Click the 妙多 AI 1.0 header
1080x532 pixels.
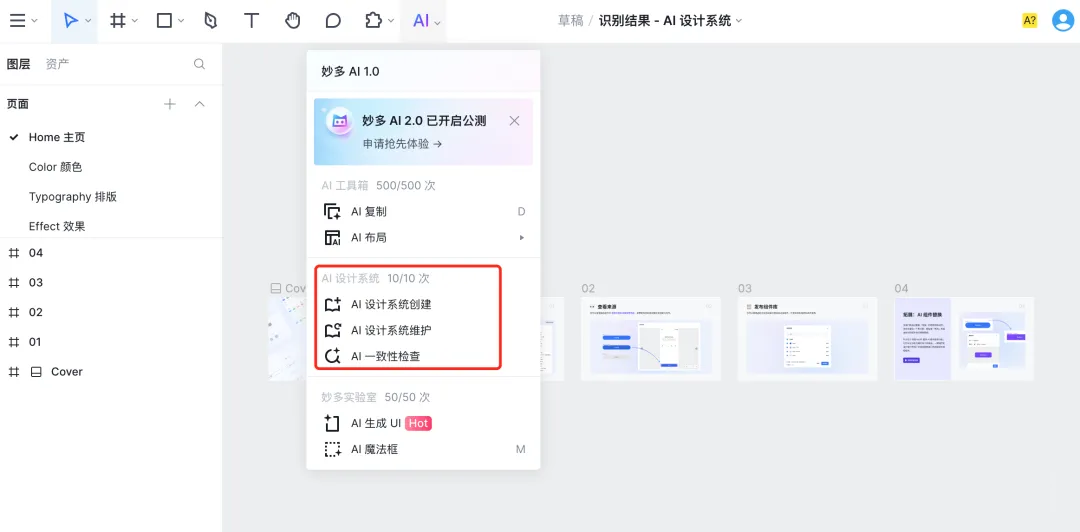(x=350, y=71)
